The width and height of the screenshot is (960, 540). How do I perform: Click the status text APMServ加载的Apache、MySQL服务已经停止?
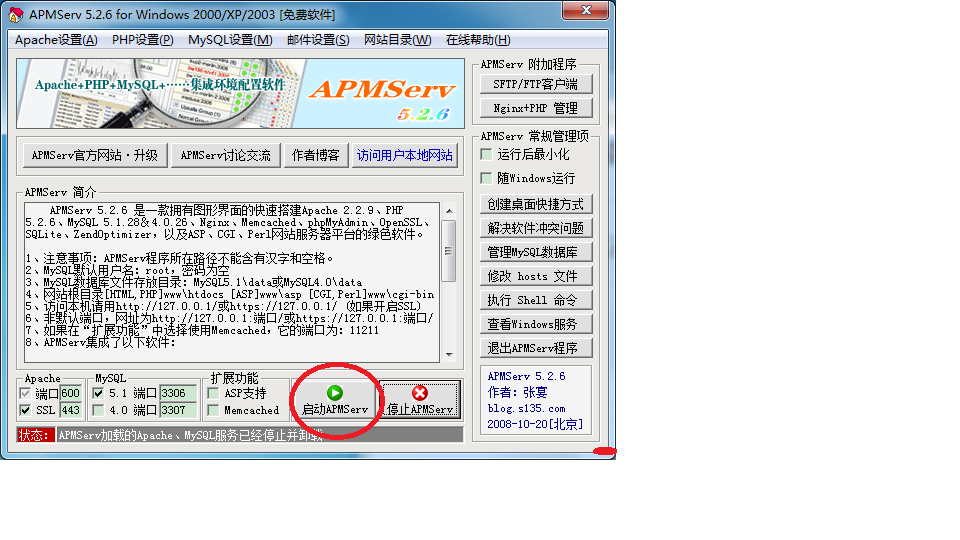point(190,435)
